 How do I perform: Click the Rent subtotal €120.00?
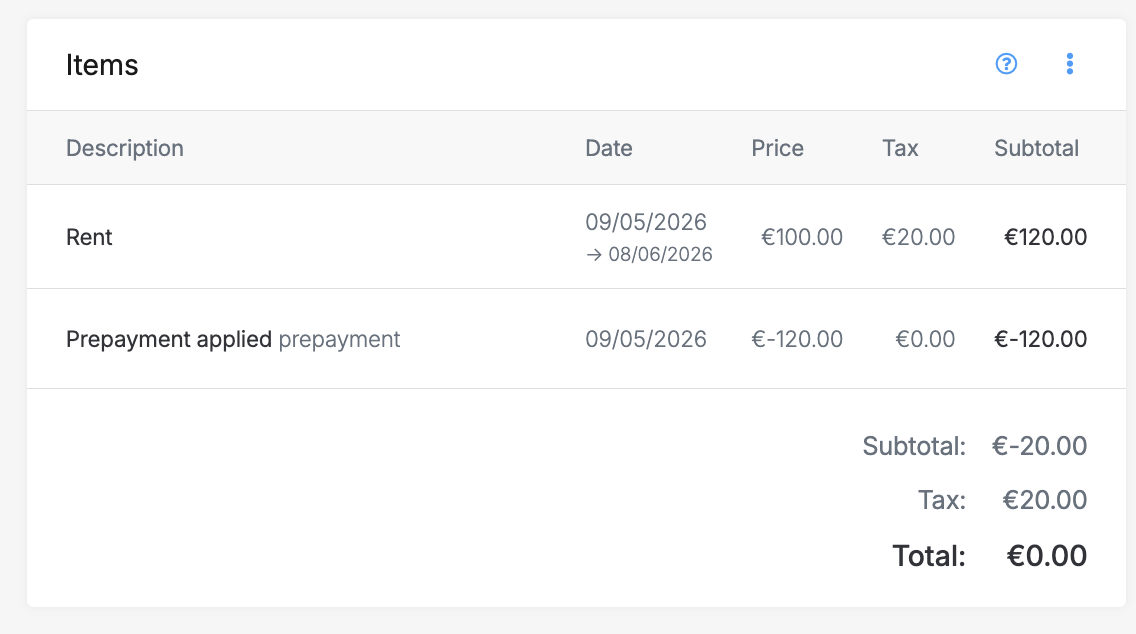pyautogui.click(x=1045, y=237)
